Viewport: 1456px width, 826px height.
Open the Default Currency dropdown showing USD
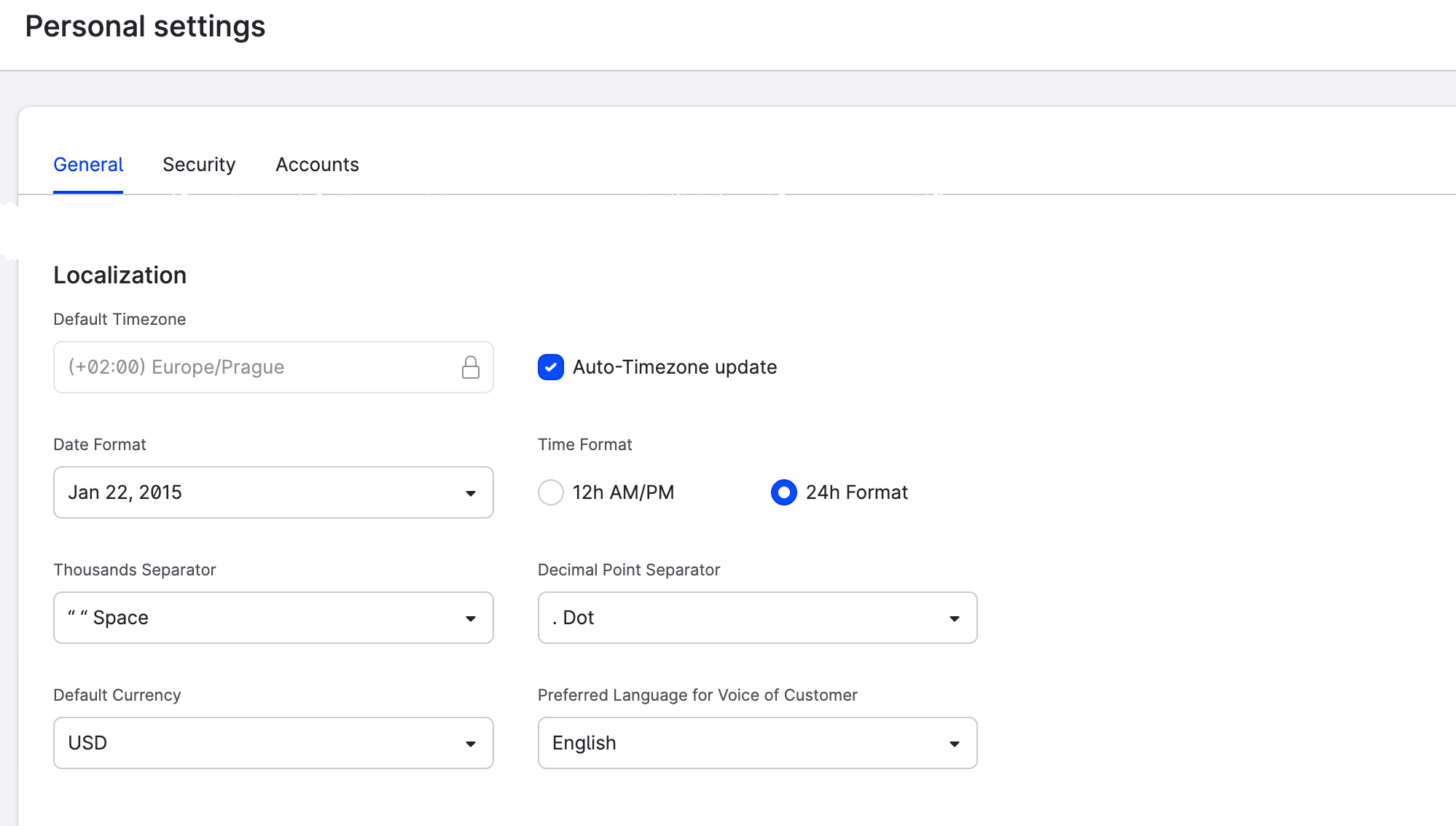point(273,743)
